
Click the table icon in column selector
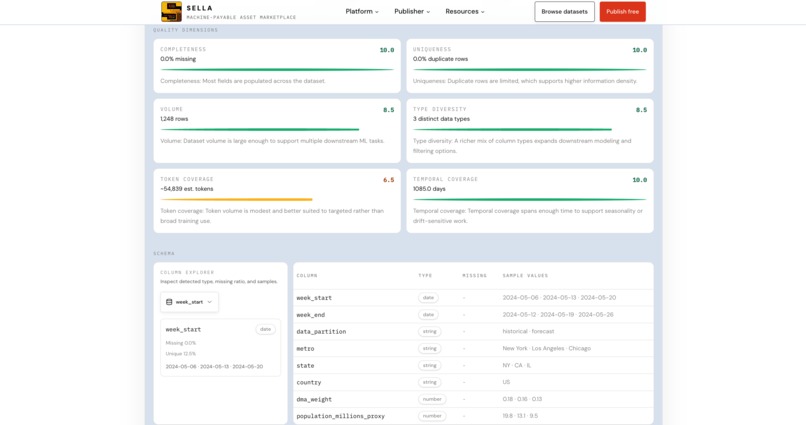point(169,302)
